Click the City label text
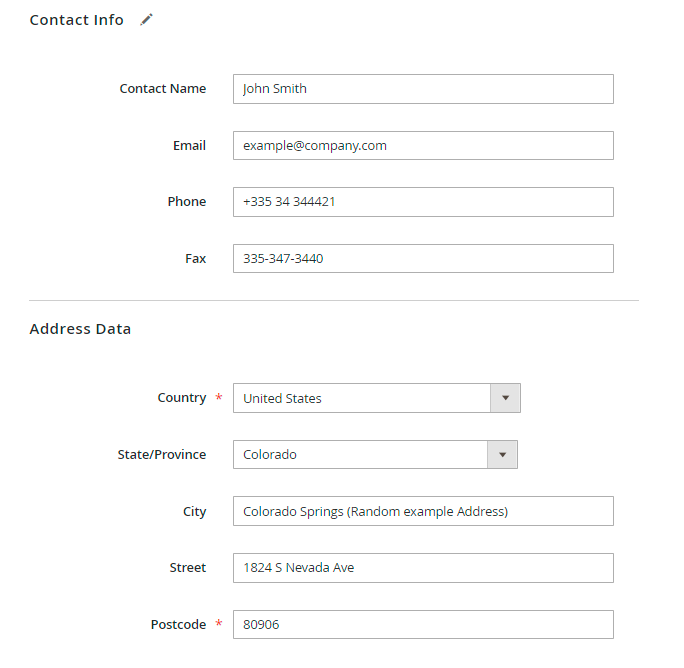 click(194, 512)
